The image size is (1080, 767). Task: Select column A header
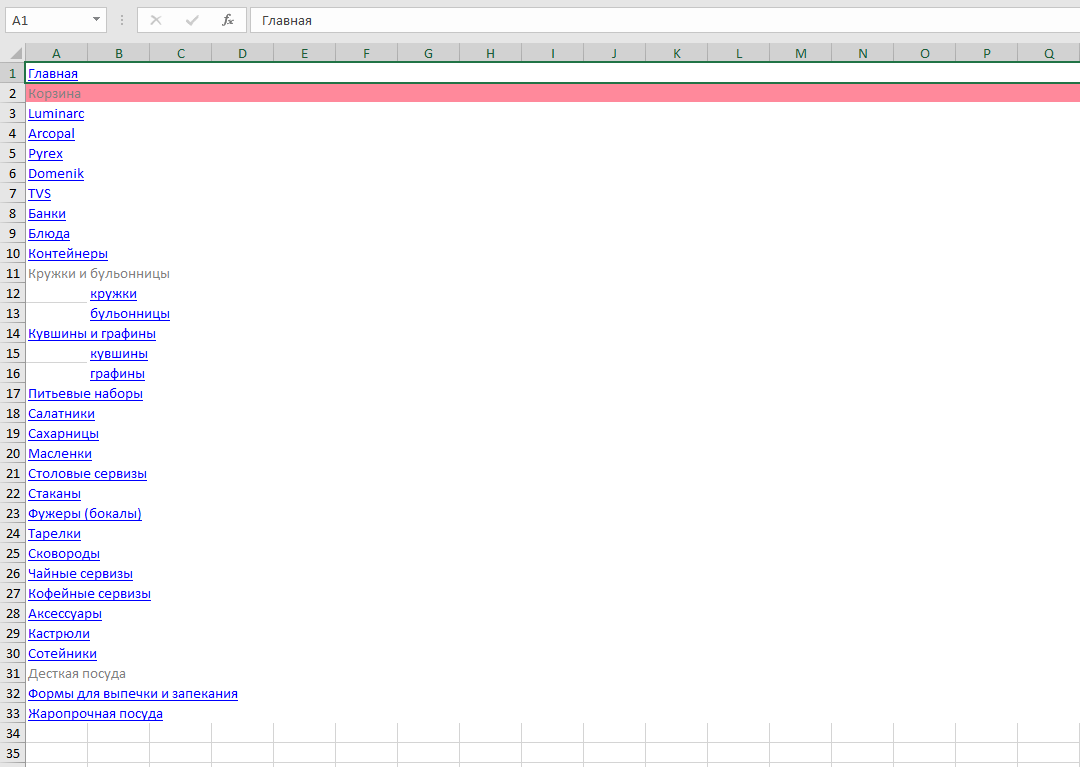coord(56,53)
